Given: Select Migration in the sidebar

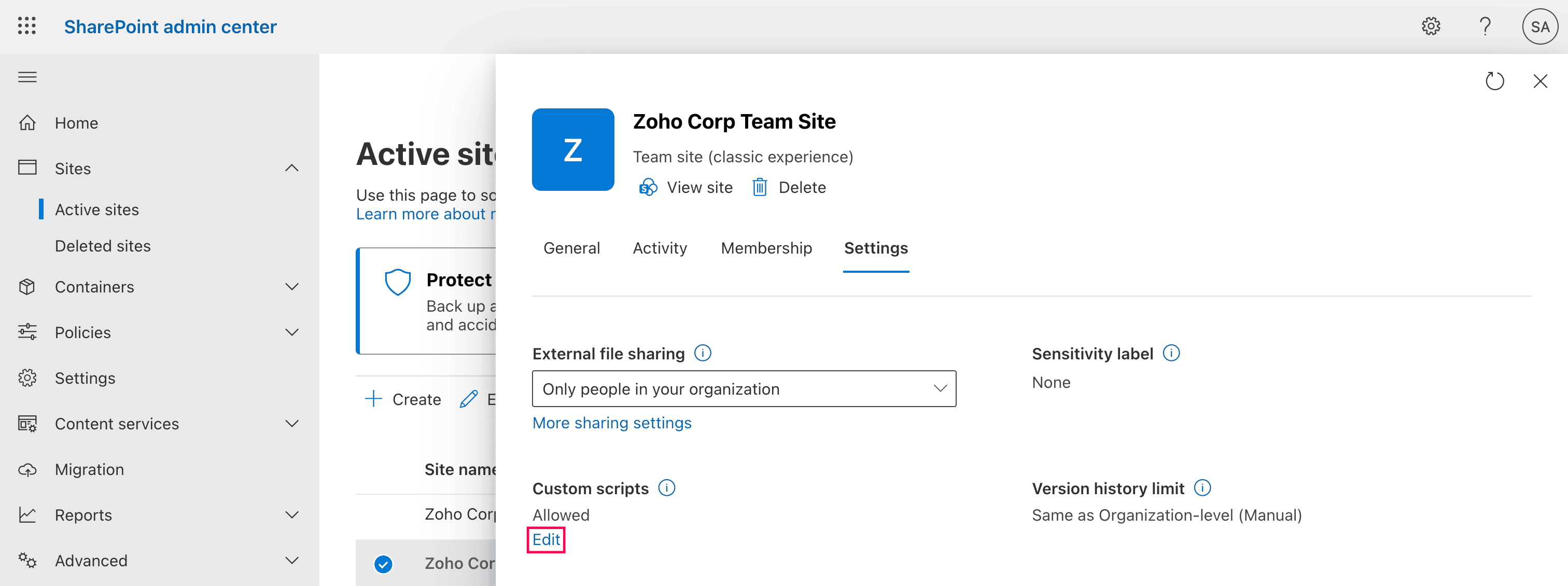Looking at the screenshot, I should tap(89, 469).
